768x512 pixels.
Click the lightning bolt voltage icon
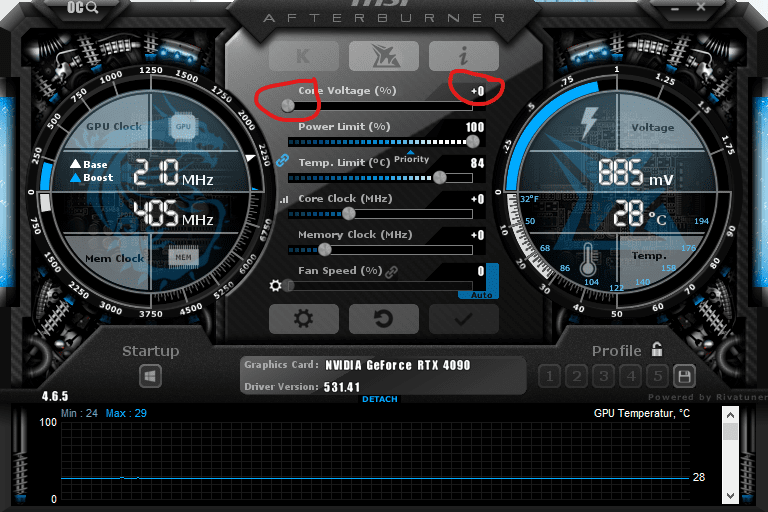pyautogui.click(x=589, y=123)
